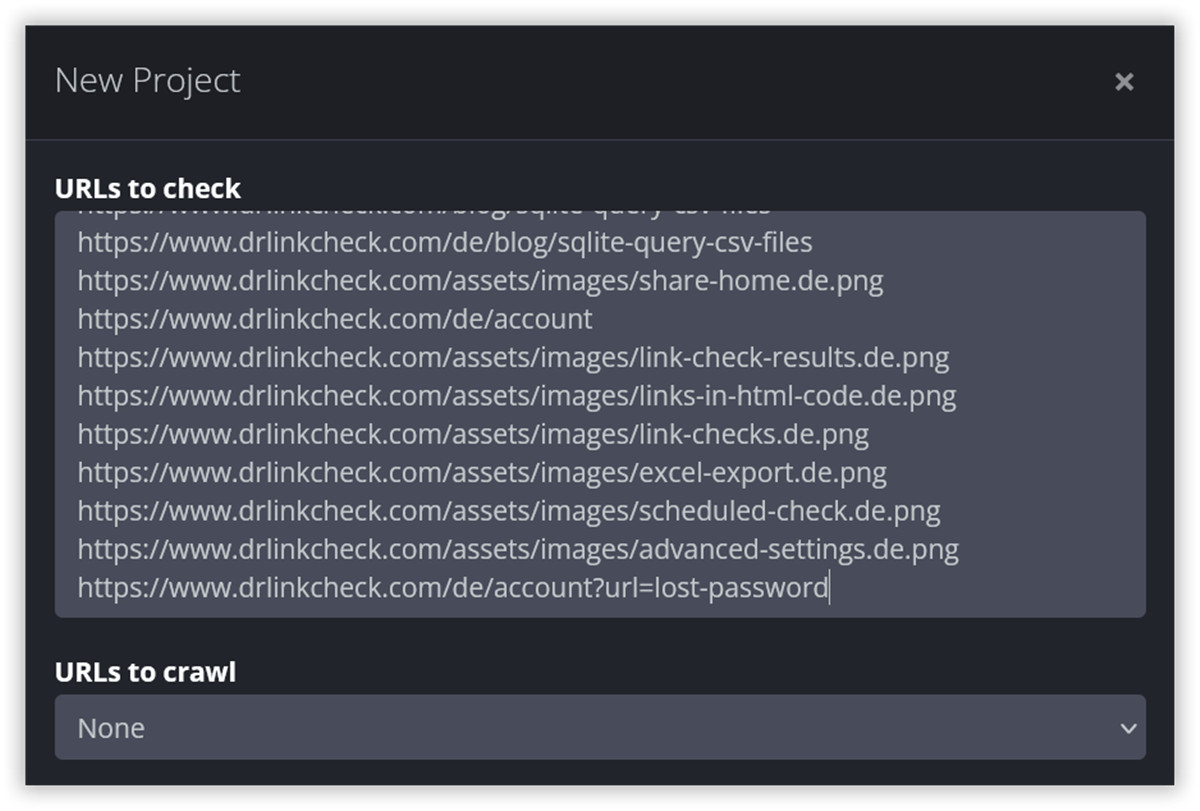
Task: Click the share-home.de.png URL line
Action: (x=480, y=281)
